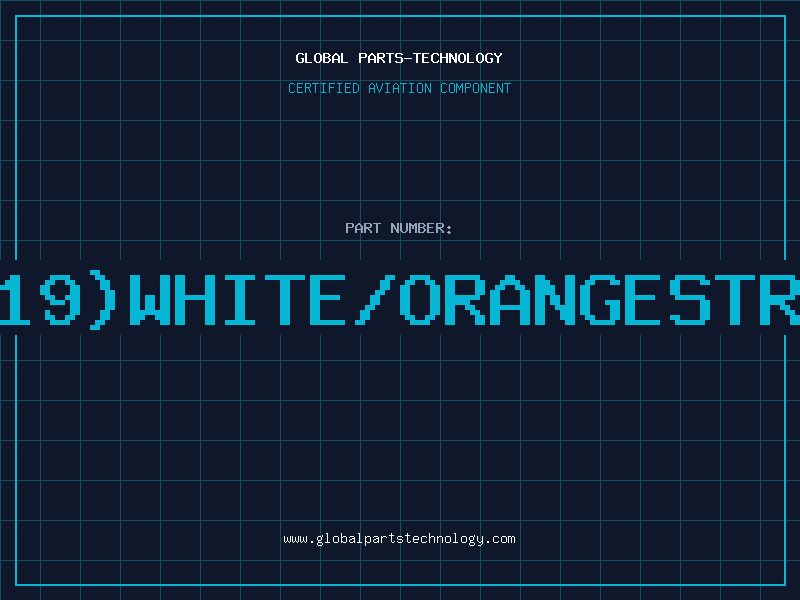Open the www.globalpartstechnology.com link

click(x=399, y=539)
